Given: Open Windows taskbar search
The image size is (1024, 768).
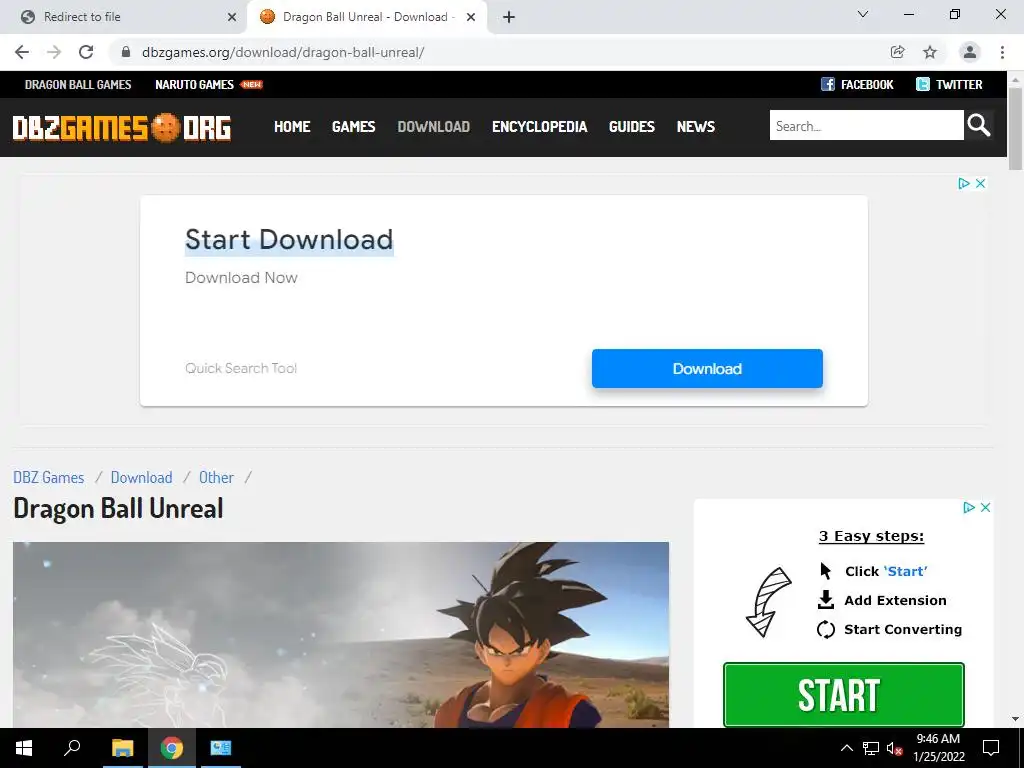Looking at the screenshot, I should coord(72,748).
